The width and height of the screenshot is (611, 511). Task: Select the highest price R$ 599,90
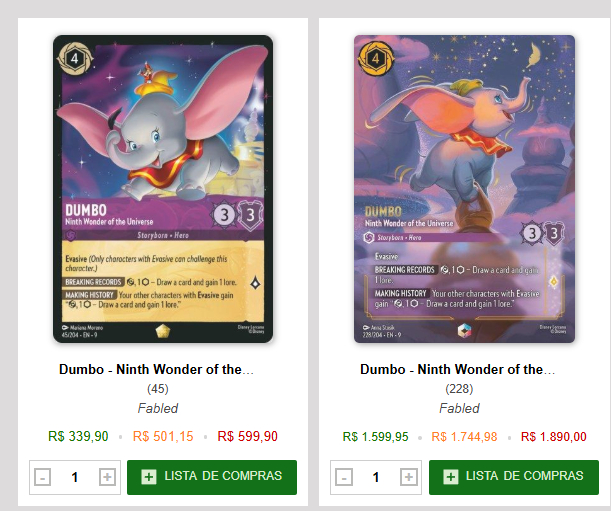[247, 436]
